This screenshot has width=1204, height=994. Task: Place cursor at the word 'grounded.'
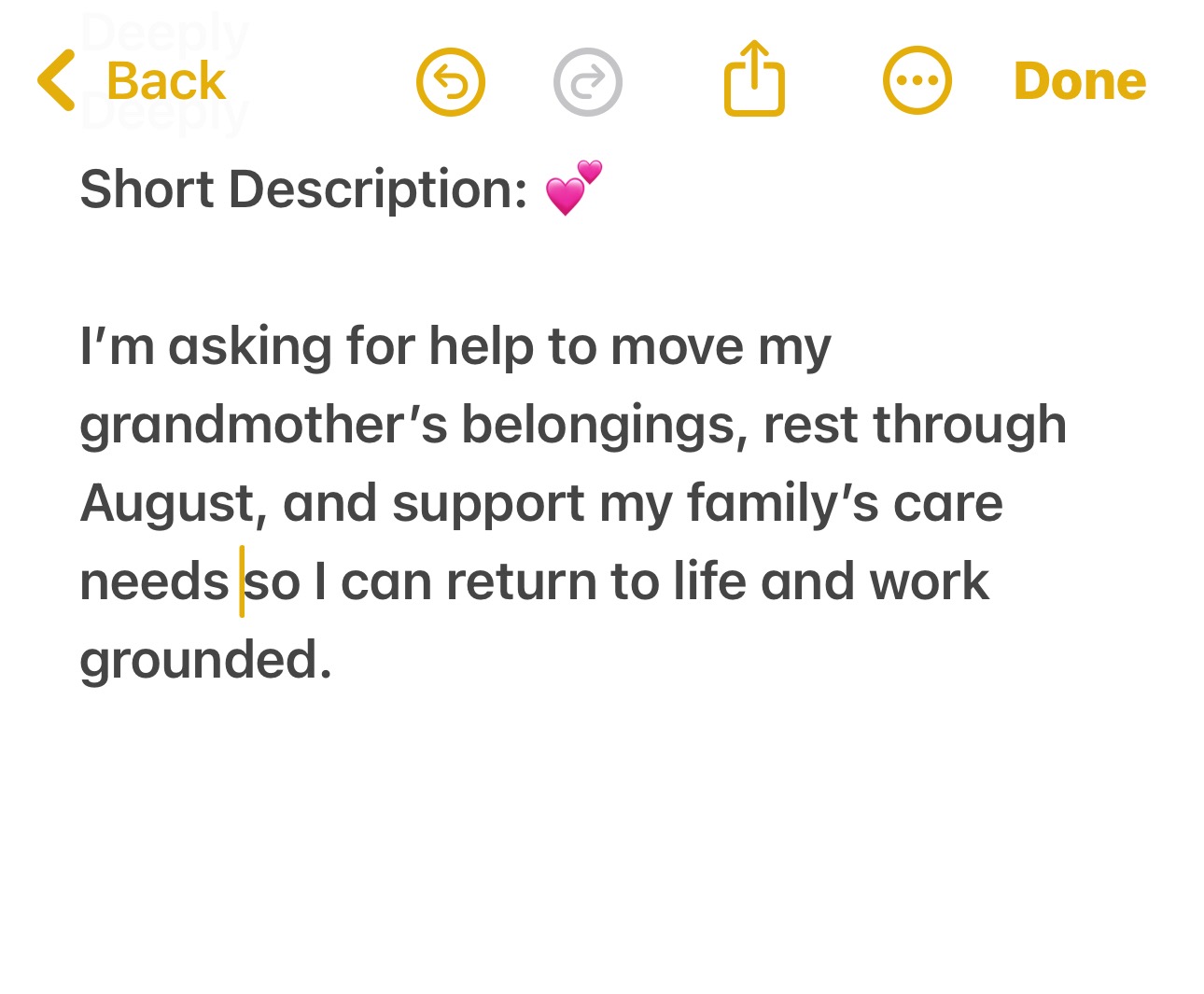click(x=205, y=660)
